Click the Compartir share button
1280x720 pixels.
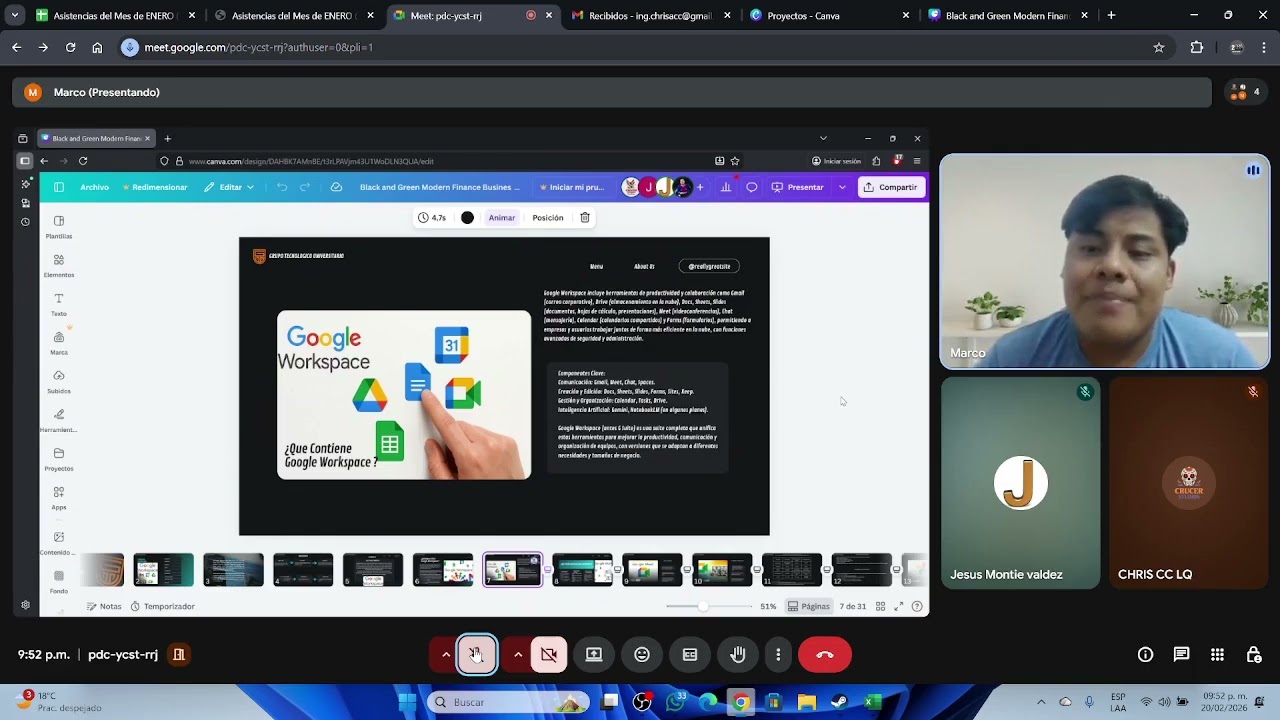click(891, 187)
